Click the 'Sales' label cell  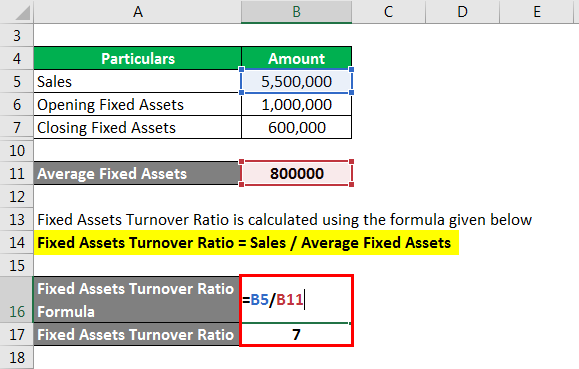point(137,81)
